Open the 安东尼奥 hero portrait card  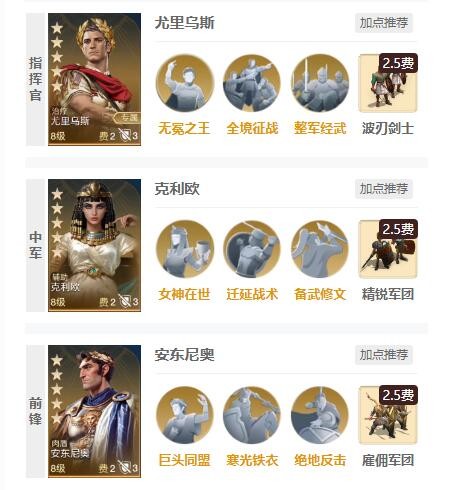[x=94, y=411]
